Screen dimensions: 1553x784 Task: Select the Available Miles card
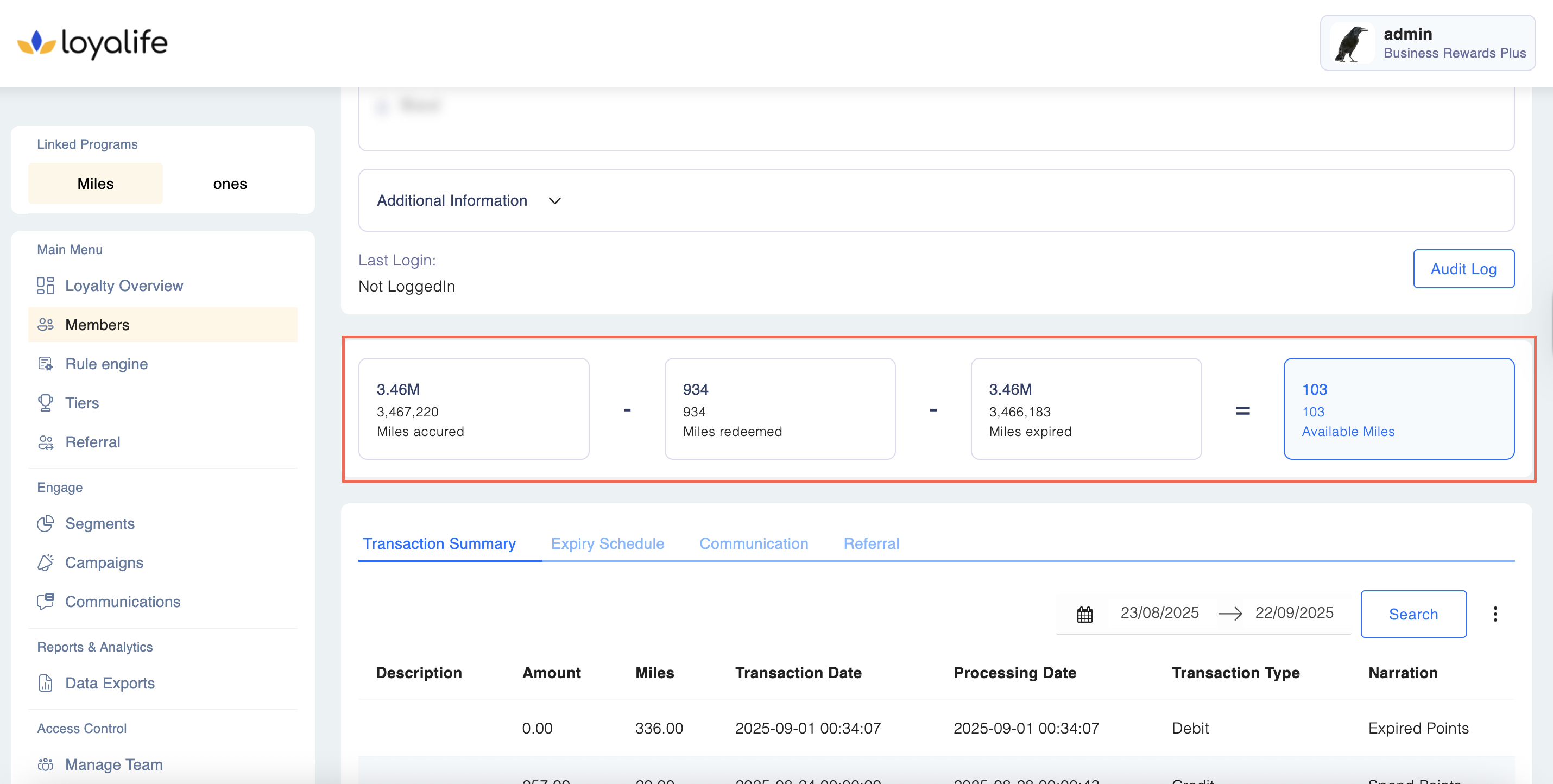1398,409
